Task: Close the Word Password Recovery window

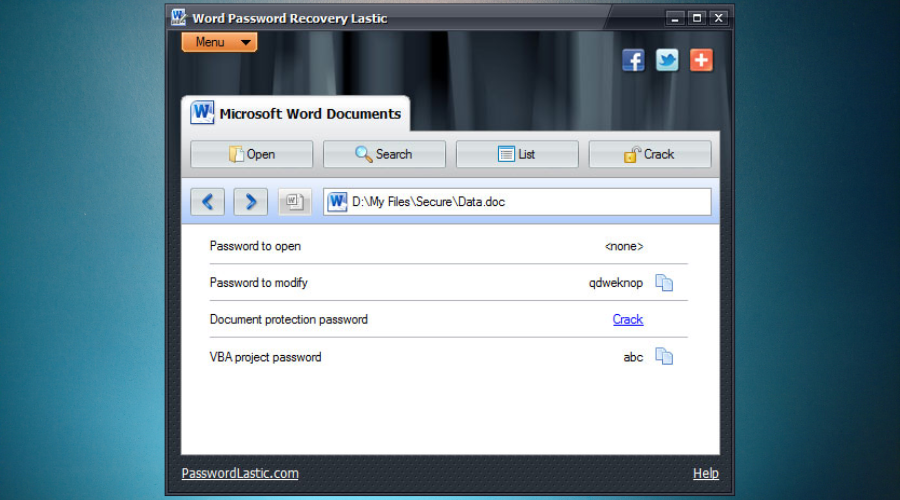Action: click(x=719, y=18)
